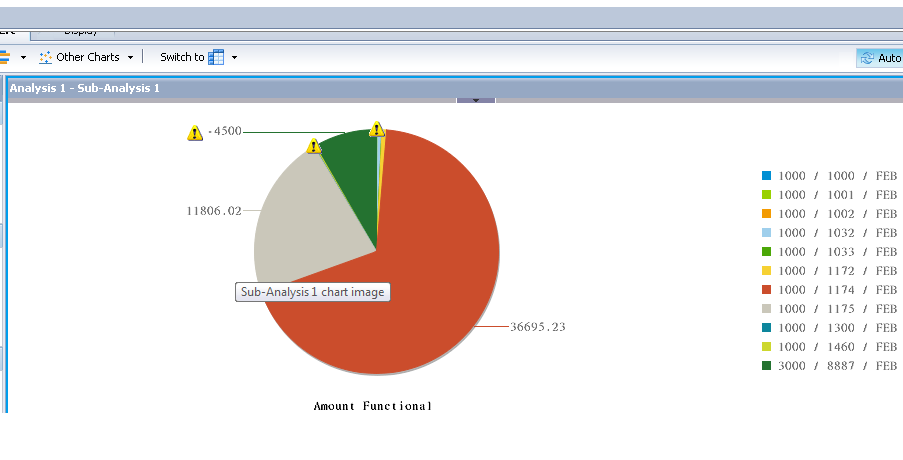This screenshot has height=460, width=903.
Task: Click legend text 1000 / 1300 / FEB
Action: pyautogui.click(x=838, y=328)
